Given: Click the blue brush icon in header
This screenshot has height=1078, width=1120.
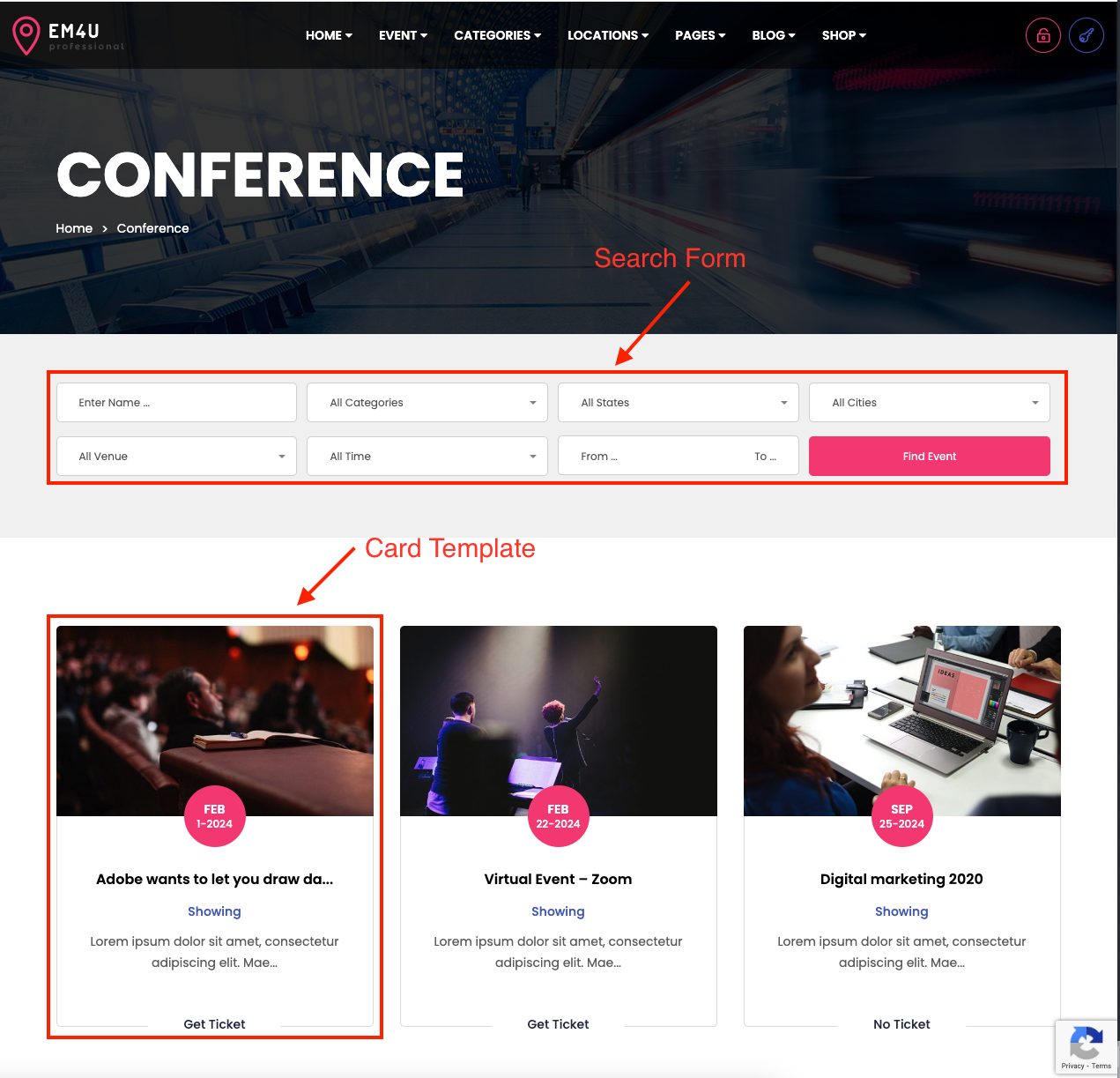Looking at the screenshot, I should pyautogui.click(x=1087, y=36).
